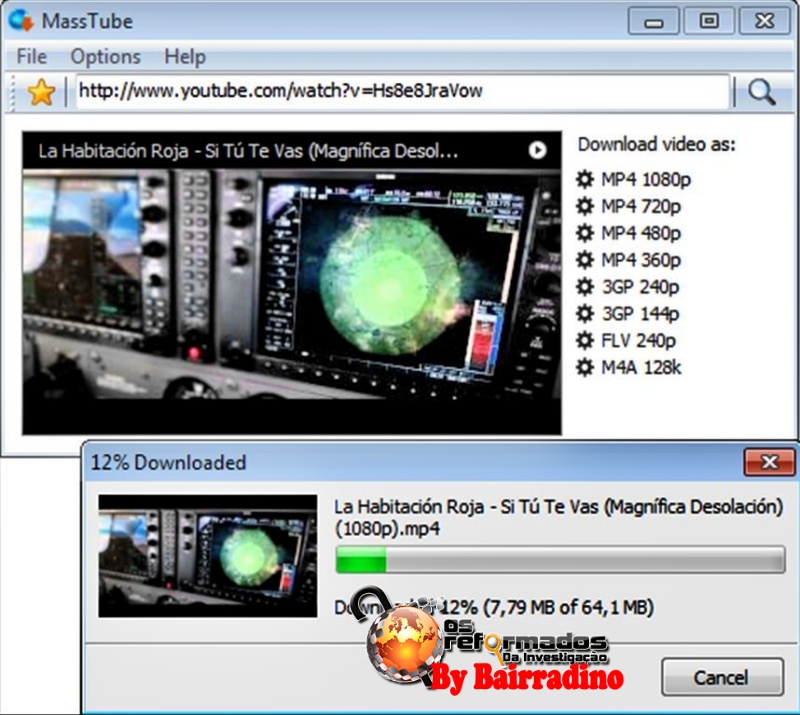Download video as MP4 720p
This screenshot has width=800, height=715.
[x=641, y=207]
